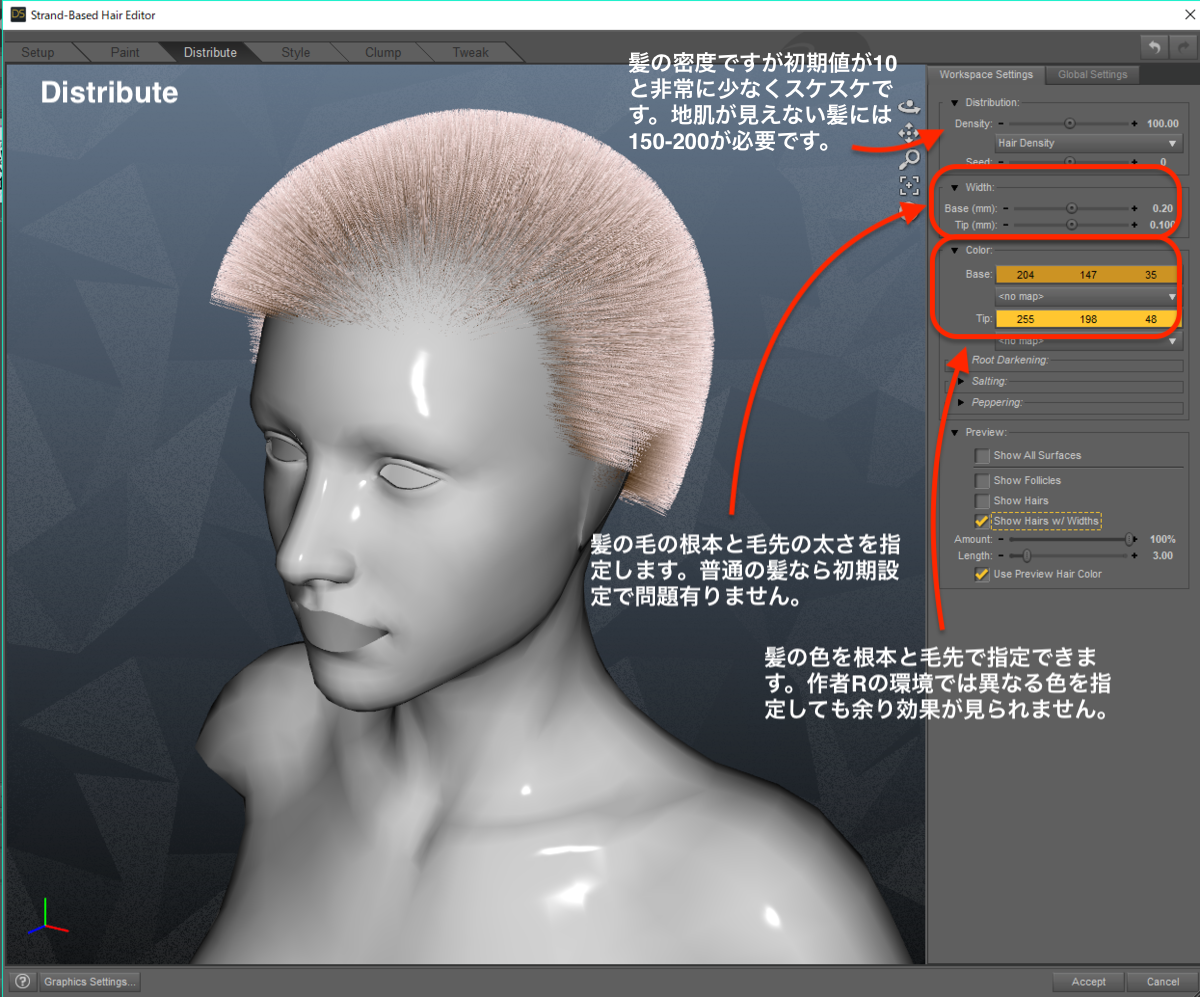The width and height of the screenshot is (1200, 997).
Task: Select the pan view arrows icon
Action: tap(909, 132)
